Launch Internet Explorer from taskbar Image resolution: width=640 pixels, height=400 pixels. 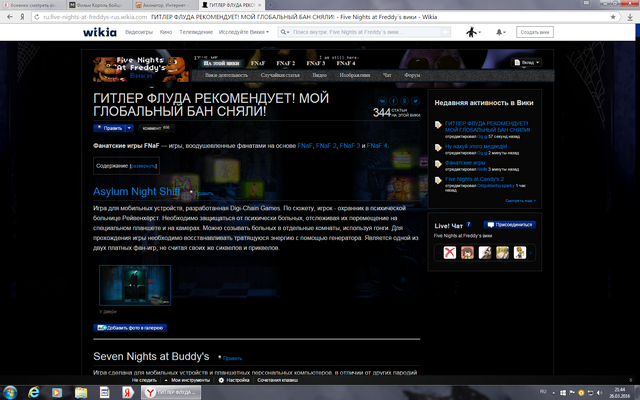(33, 393)
